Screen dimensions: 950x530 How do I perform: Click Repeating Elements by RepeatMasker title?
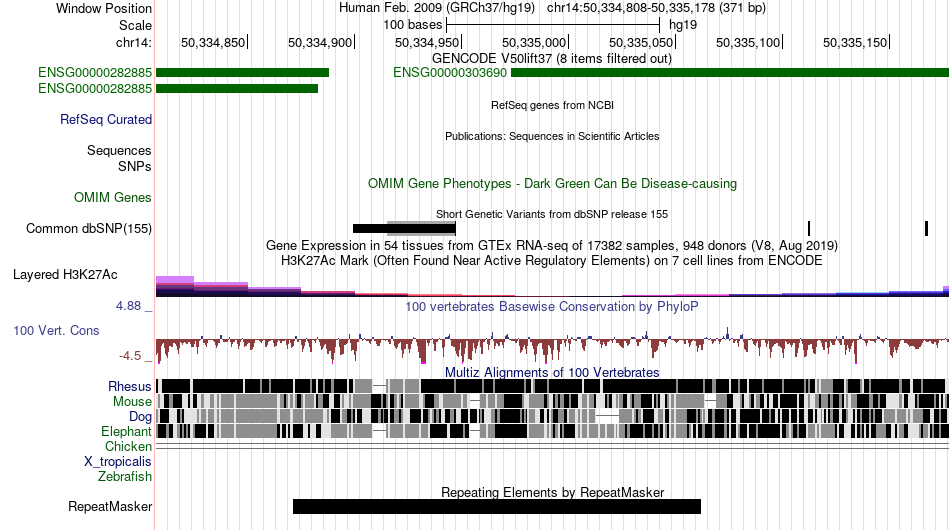coord(553,492)
